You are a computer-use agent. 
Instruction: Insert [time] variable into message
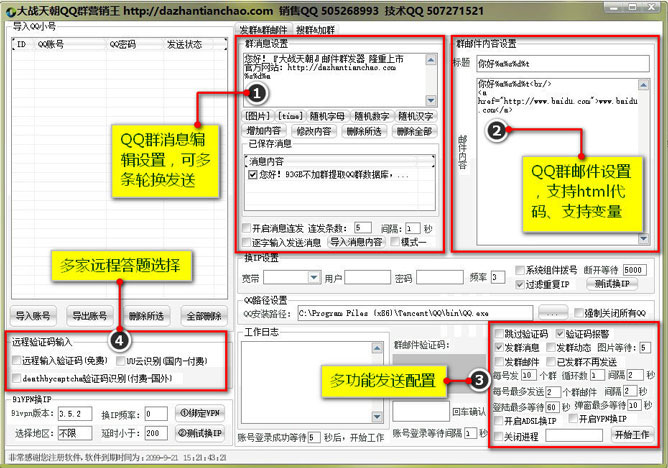click(x=290, y=116)
